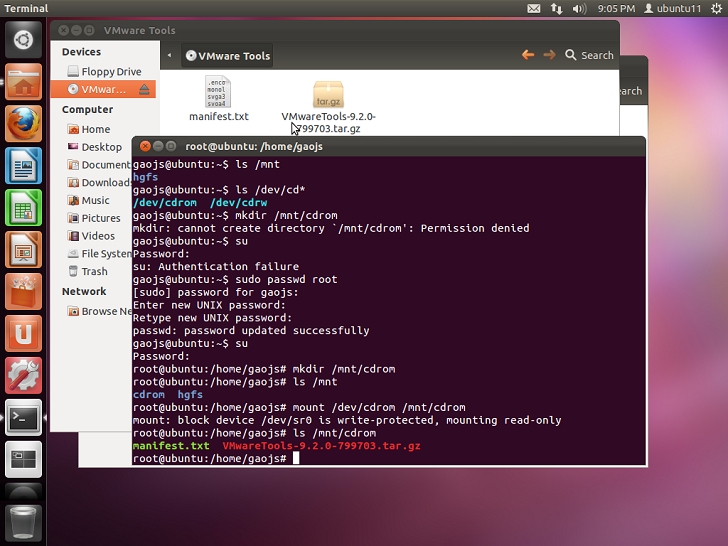Open the Ubuntu Dash home launcher
Image resolution: width=728 pixels, height=546 pixels.
click(x=23, y=40)
